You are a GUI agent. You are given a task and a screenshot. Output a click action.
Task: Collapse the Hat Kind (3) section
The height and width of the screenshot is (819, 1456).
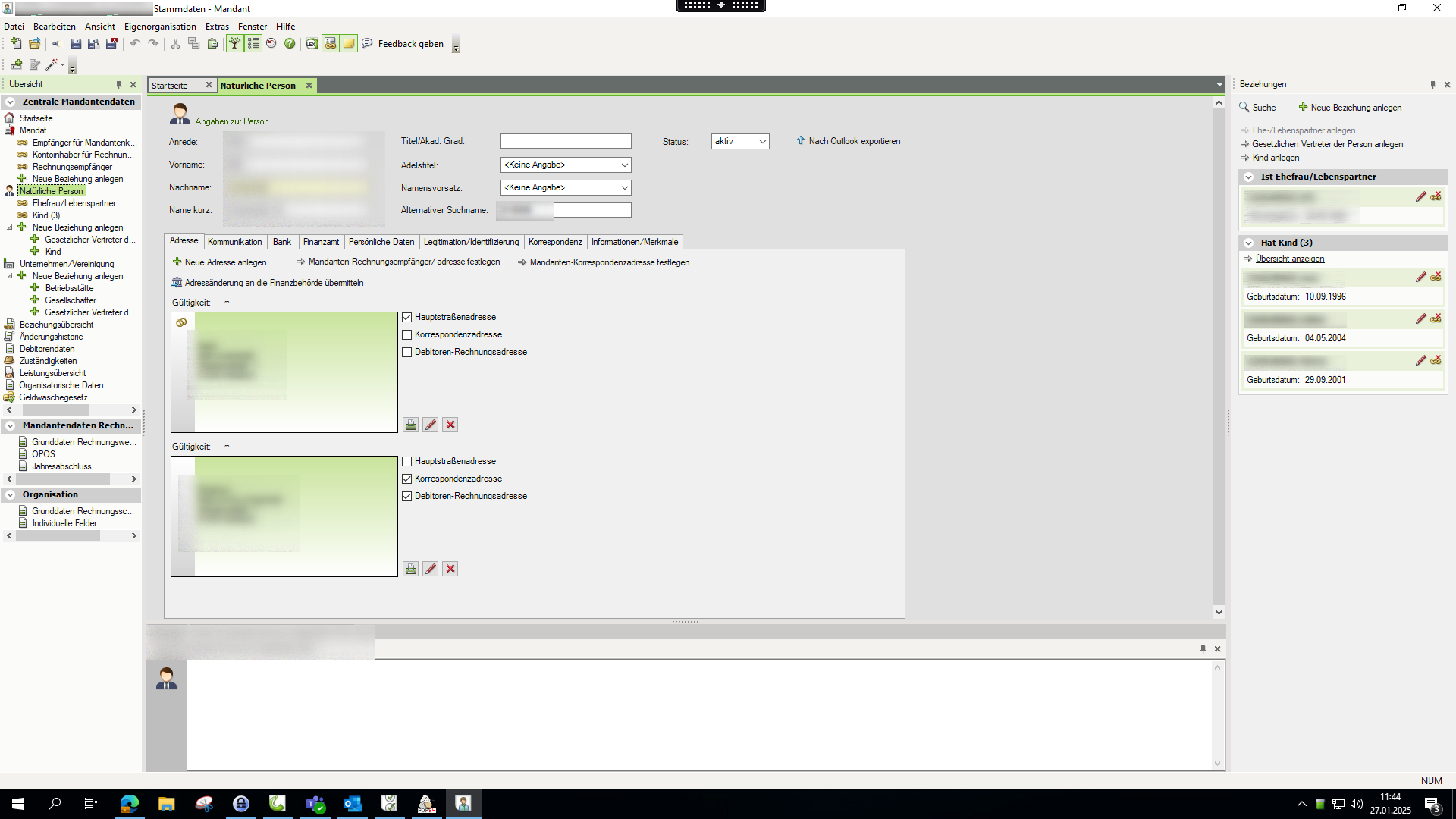pos(1248,243)
